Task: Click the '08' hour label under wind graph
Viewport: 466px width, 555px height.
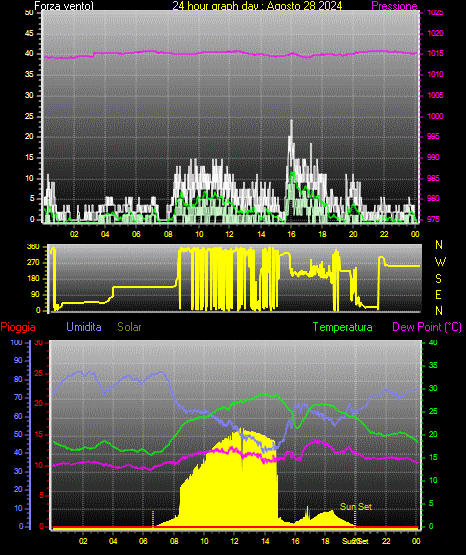Action: coord(168,234)
